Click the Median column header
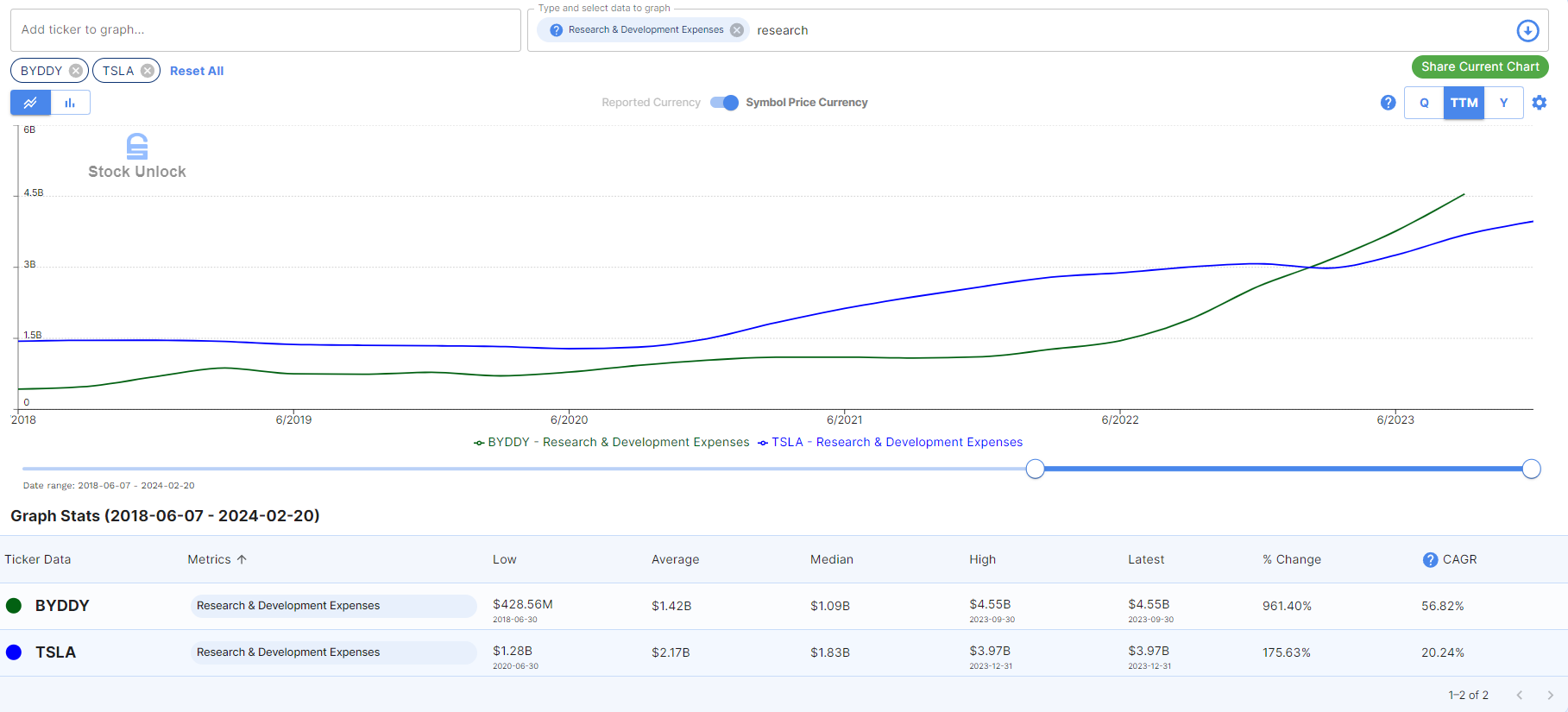 click(832, 559)
